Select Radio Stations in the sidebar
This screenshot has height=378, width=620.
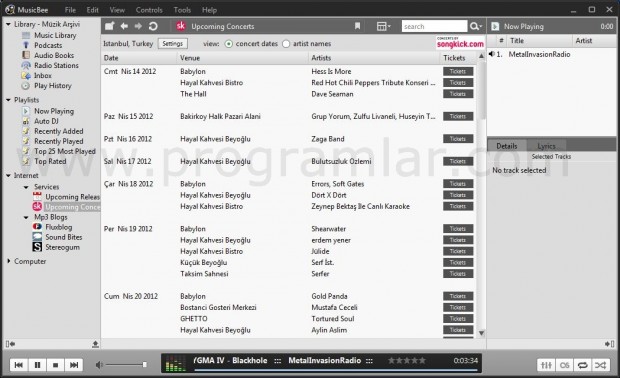pos(56,65)
